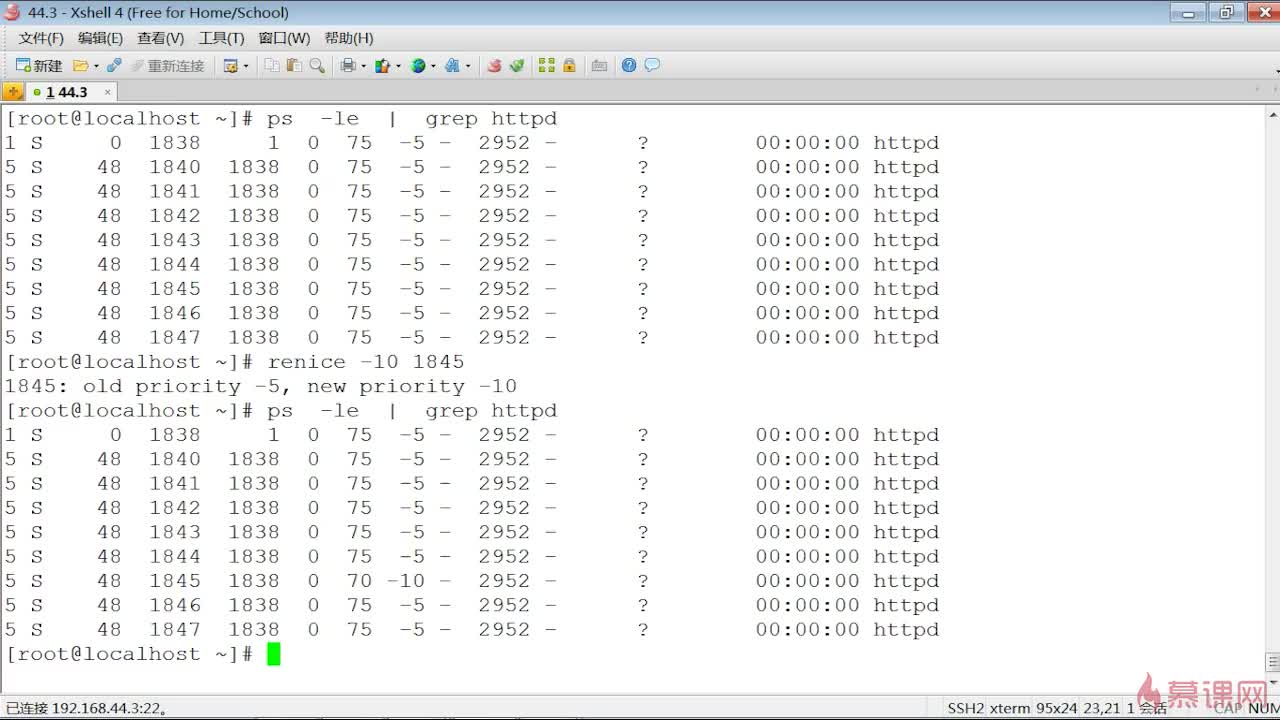Open the 编辑(E) menu
This screenshot has height=720, width=1280.
pyautogui.click(x=100, y=38)
